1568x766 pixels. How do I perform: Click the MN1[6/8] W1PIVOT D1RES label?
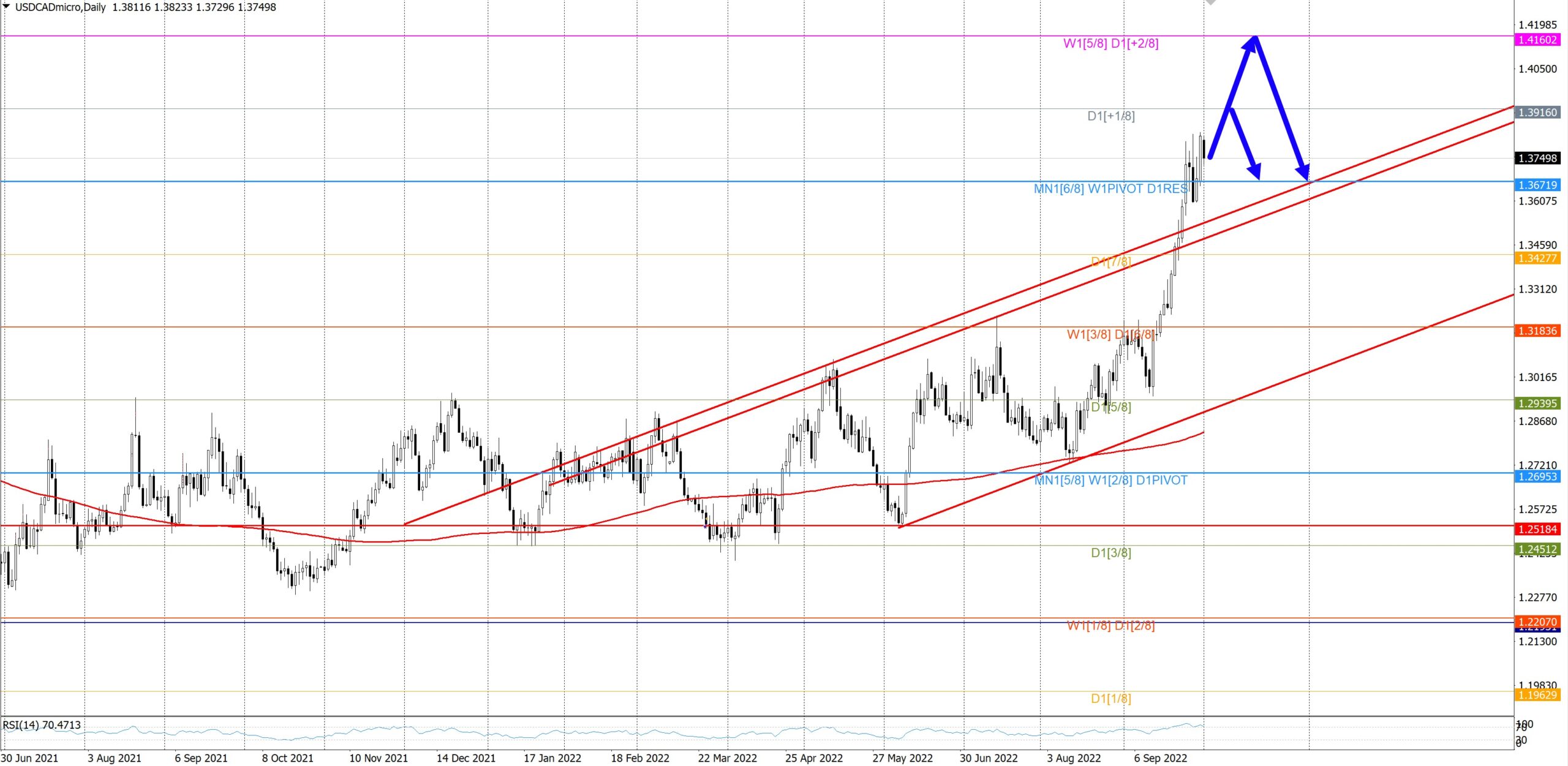point(1110,189)
